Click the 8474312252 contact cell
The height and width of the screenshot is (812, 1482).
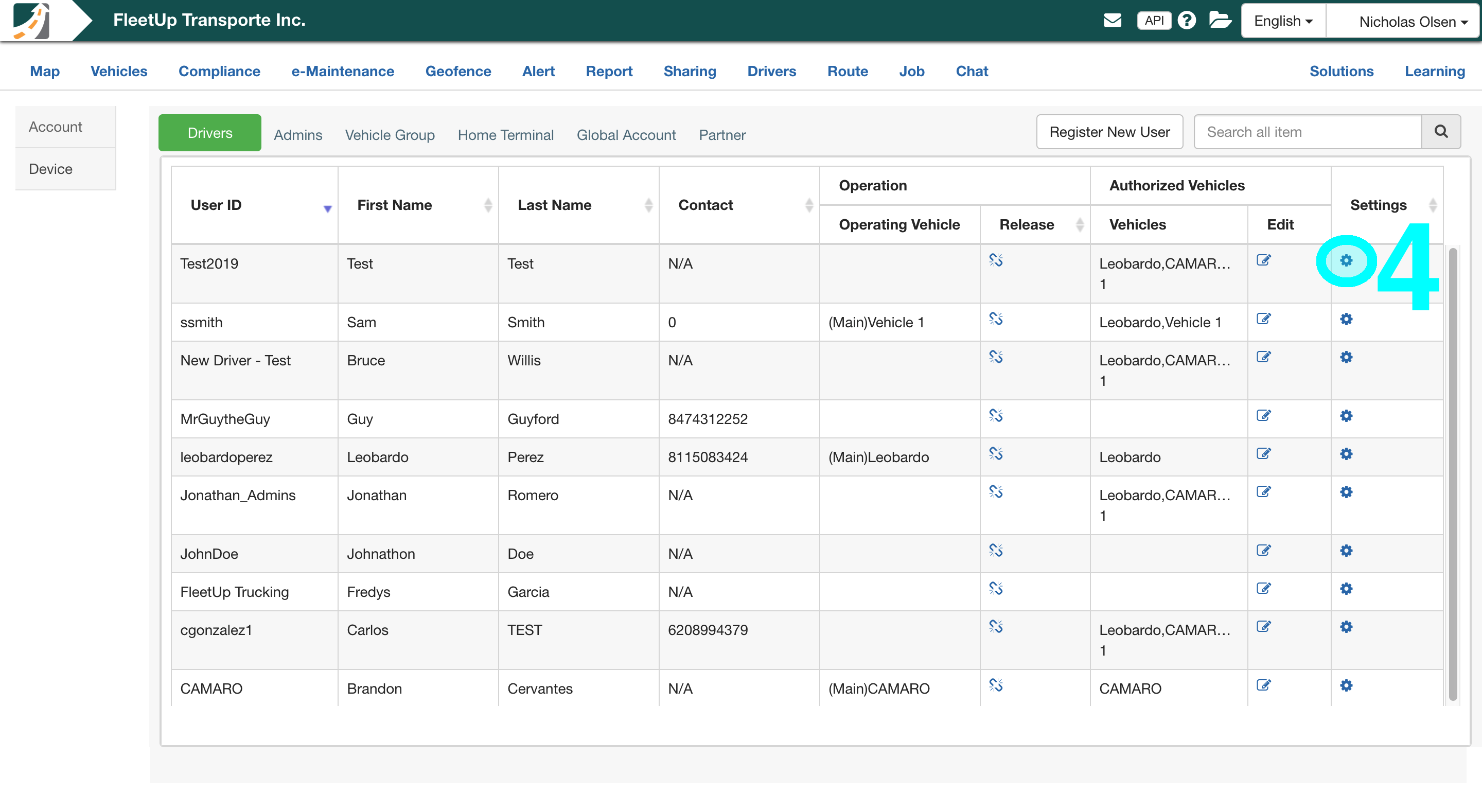pyautogui.click(x=739, y=419)
